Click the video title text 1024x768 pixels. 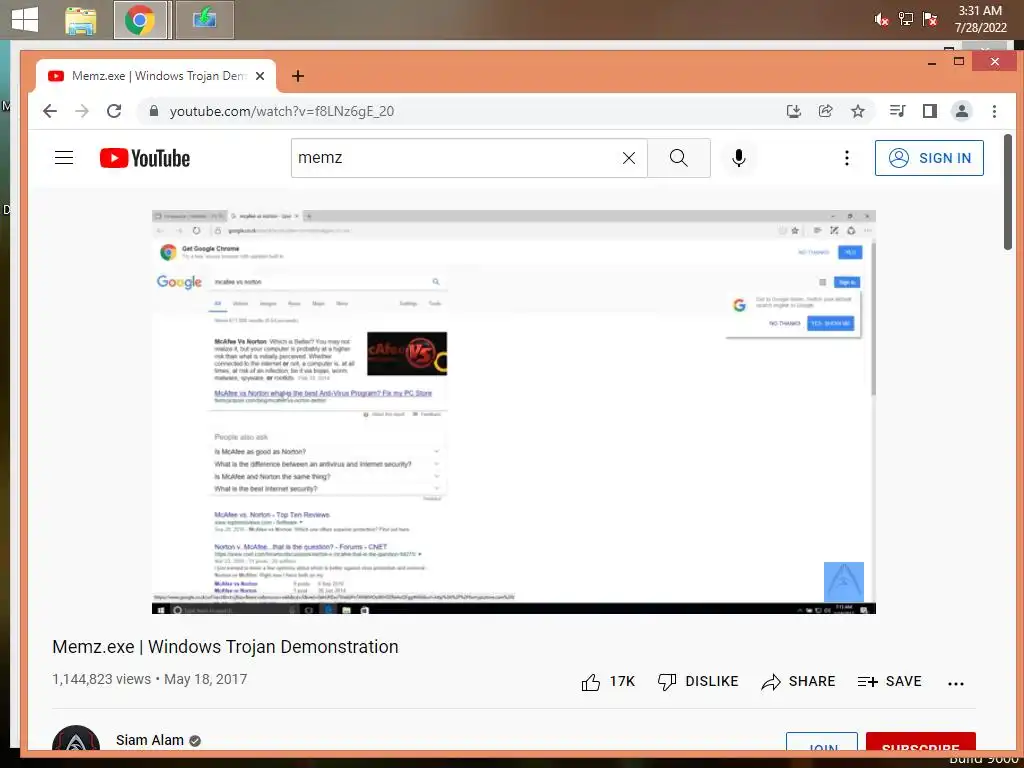click(x=225, y=647)
